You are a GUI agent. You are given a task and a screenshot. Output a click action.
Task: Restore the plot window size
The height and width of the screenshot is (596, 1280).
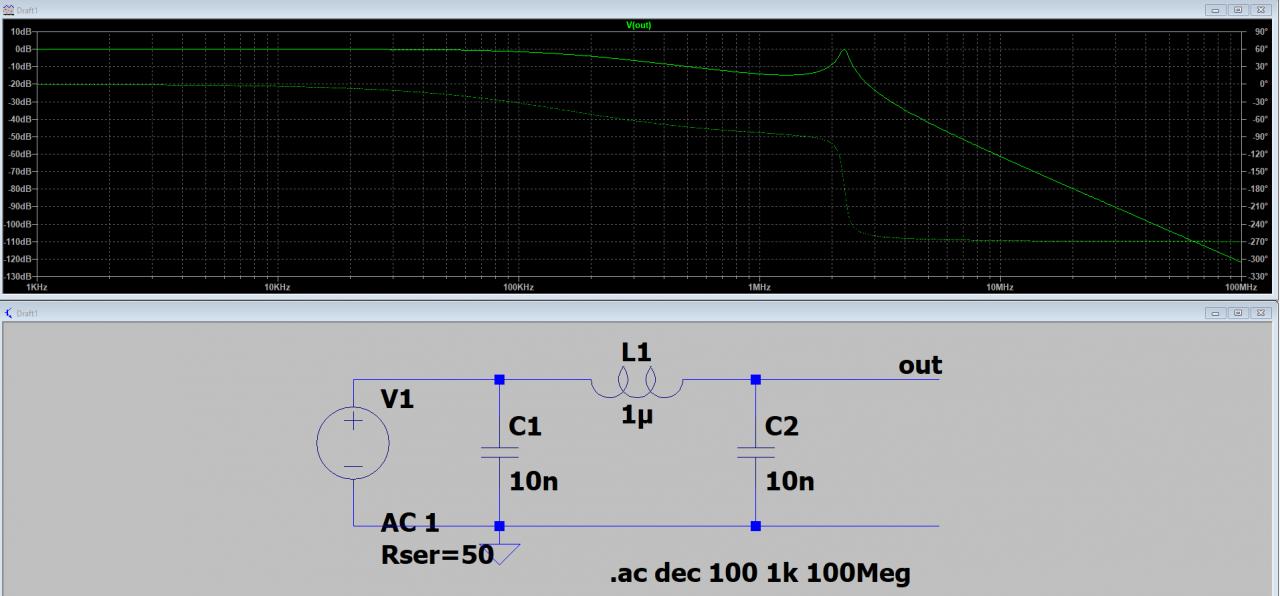1240,9
